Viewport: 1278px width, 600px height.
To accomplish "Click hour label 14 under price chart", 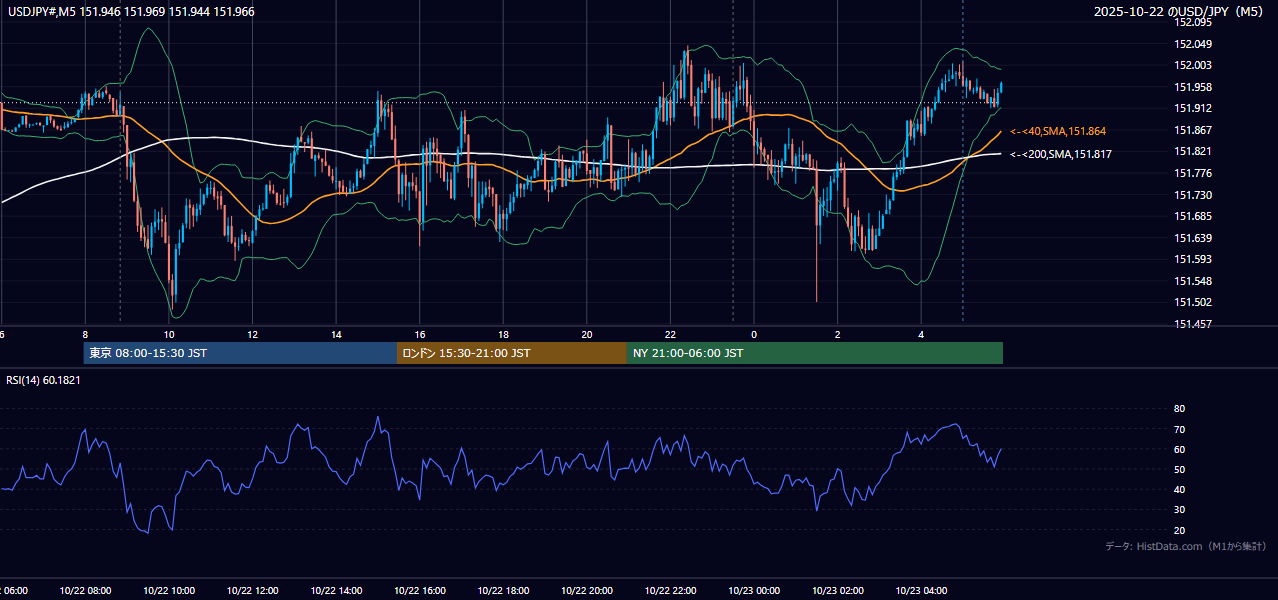I will tap(336, 334).
